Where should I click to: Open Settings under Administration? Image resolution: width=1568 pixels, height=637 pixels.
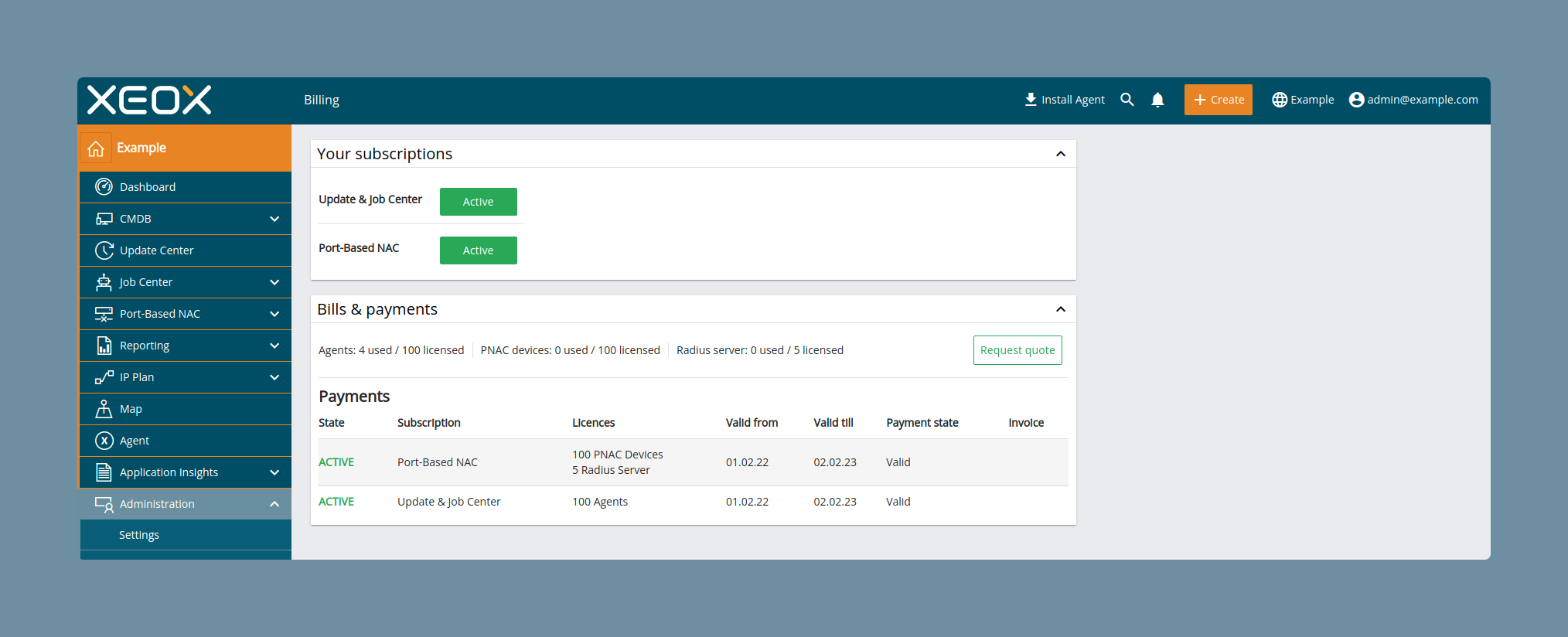coord(186,535)
